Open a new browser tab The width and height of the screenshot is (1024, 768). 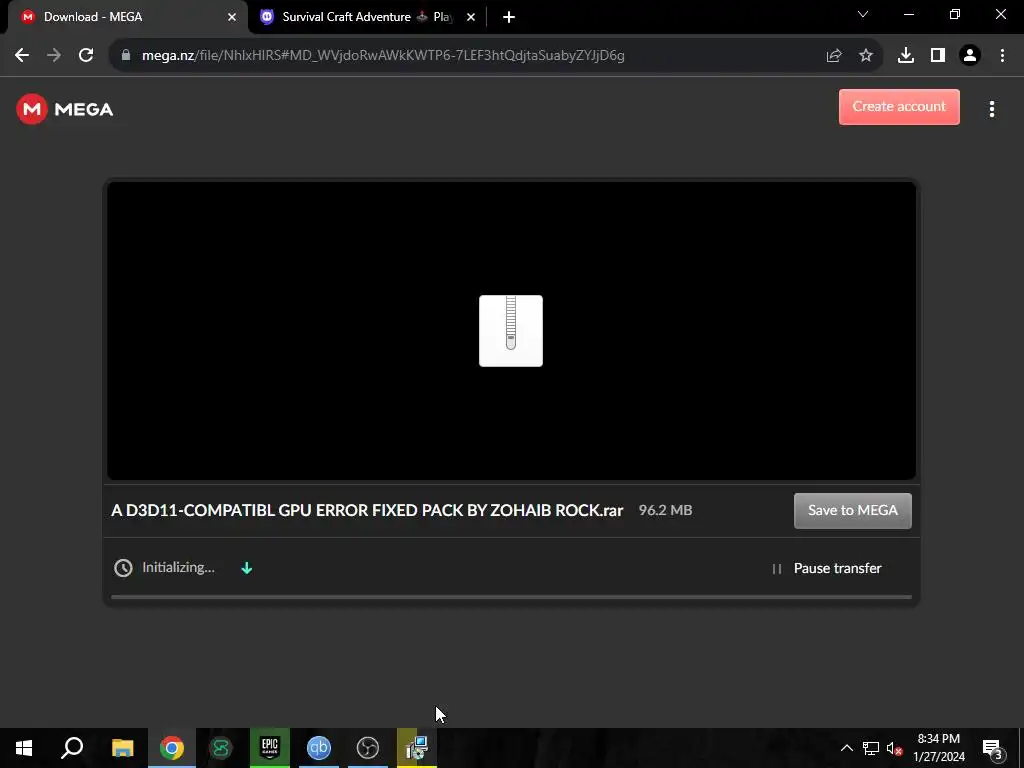click(x=509, y=17)
